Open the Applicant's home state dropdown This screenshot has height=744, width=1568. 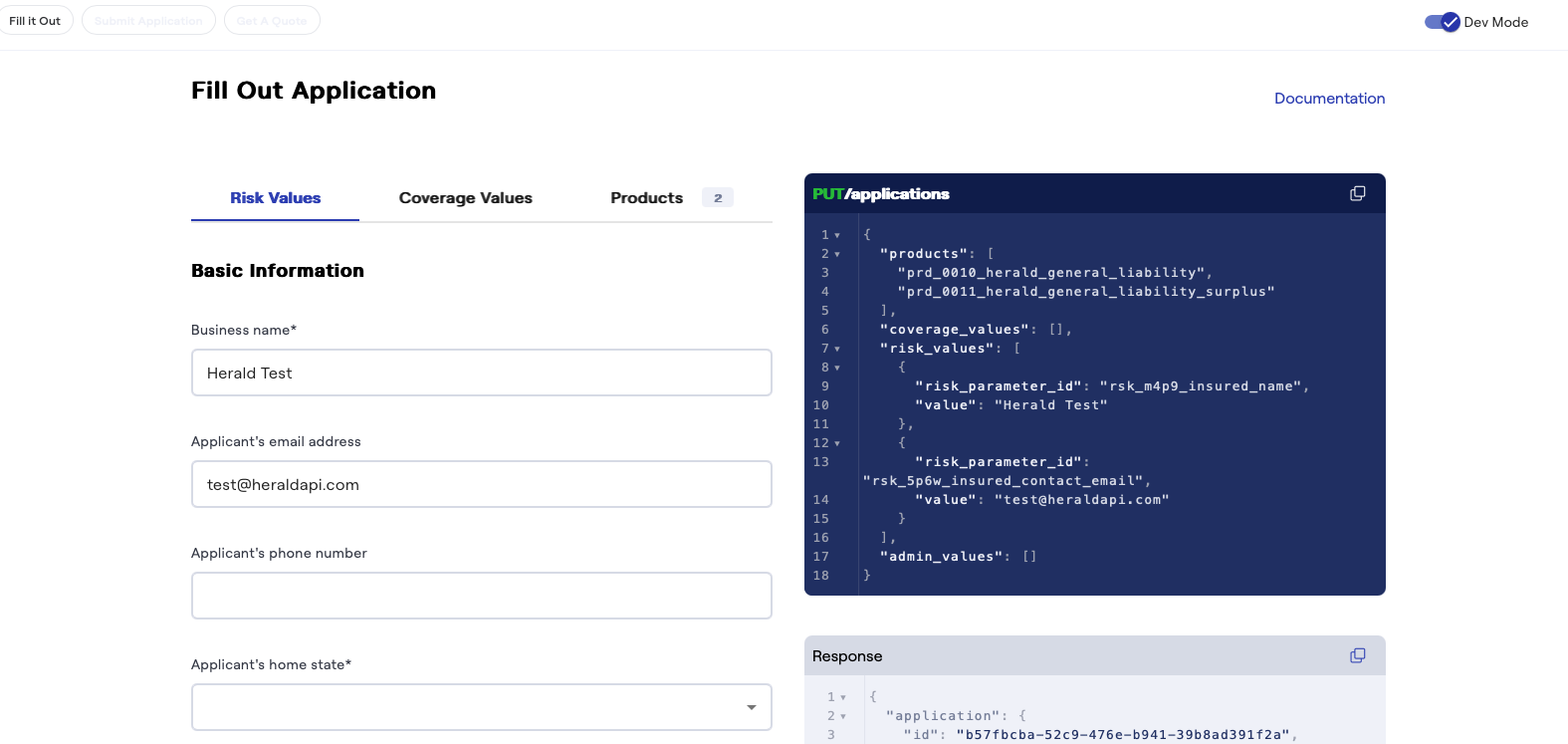click(x=482, y=707)
